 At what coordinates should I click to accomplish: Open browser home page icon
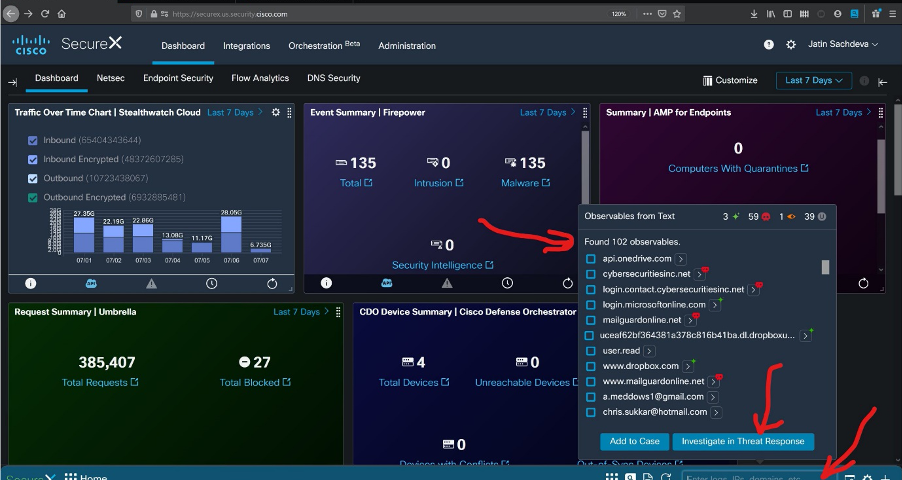tap(62, 14)
